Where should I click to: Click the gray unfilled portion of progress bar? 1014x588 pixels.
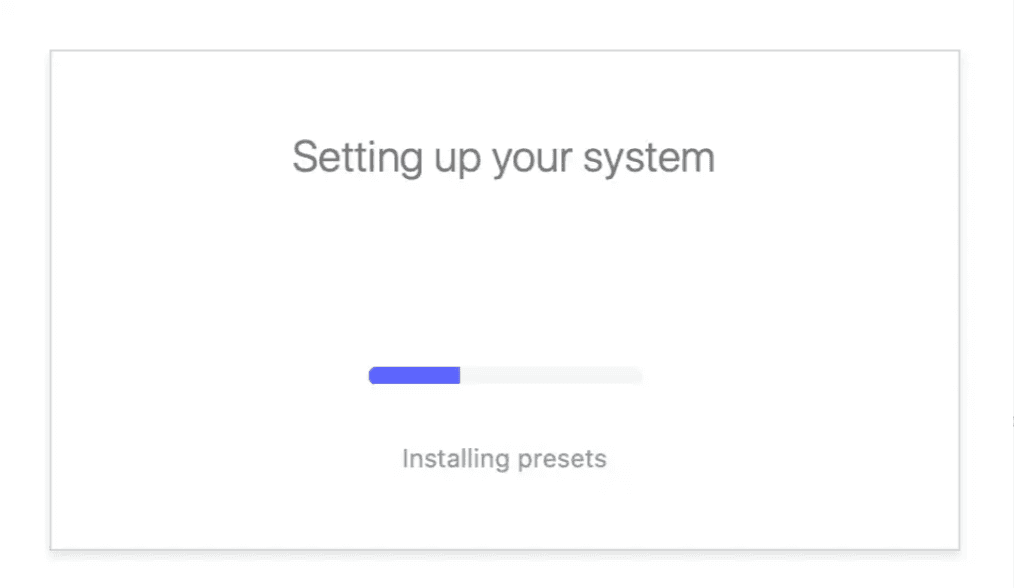[550, 376]
